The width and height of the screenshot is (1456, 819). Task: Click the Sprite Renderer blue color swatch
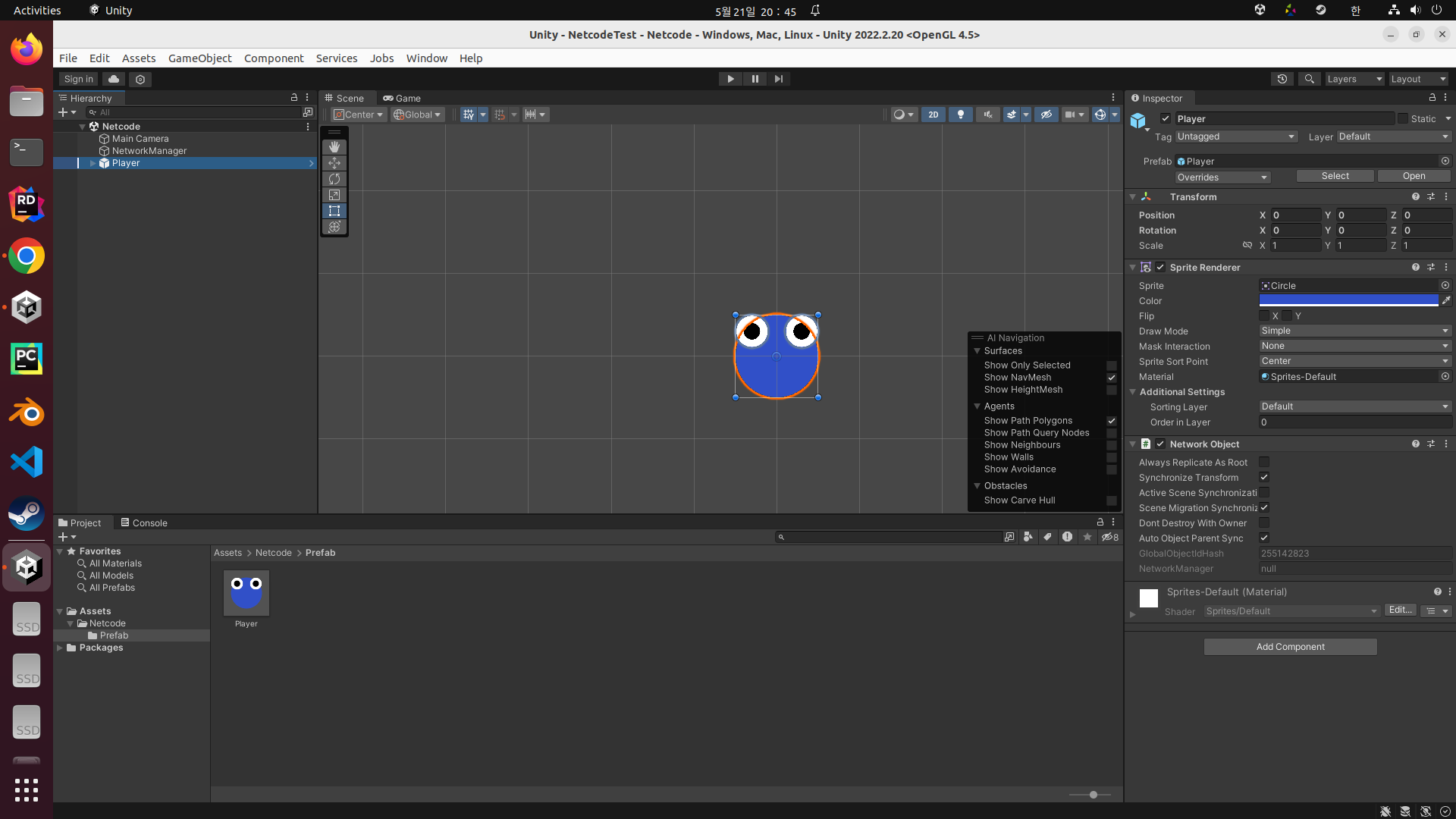(1348, 300)
